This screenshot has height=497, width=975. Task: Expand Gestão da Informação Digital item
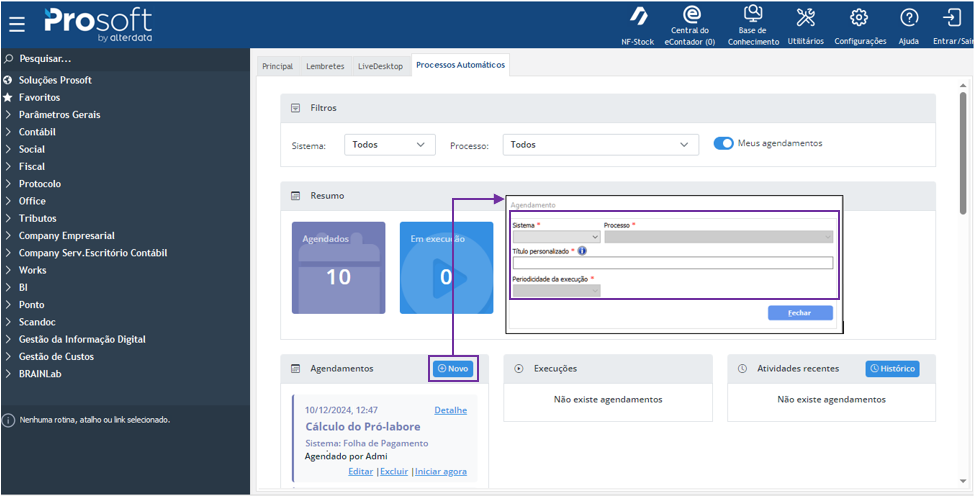coord(8,340)
